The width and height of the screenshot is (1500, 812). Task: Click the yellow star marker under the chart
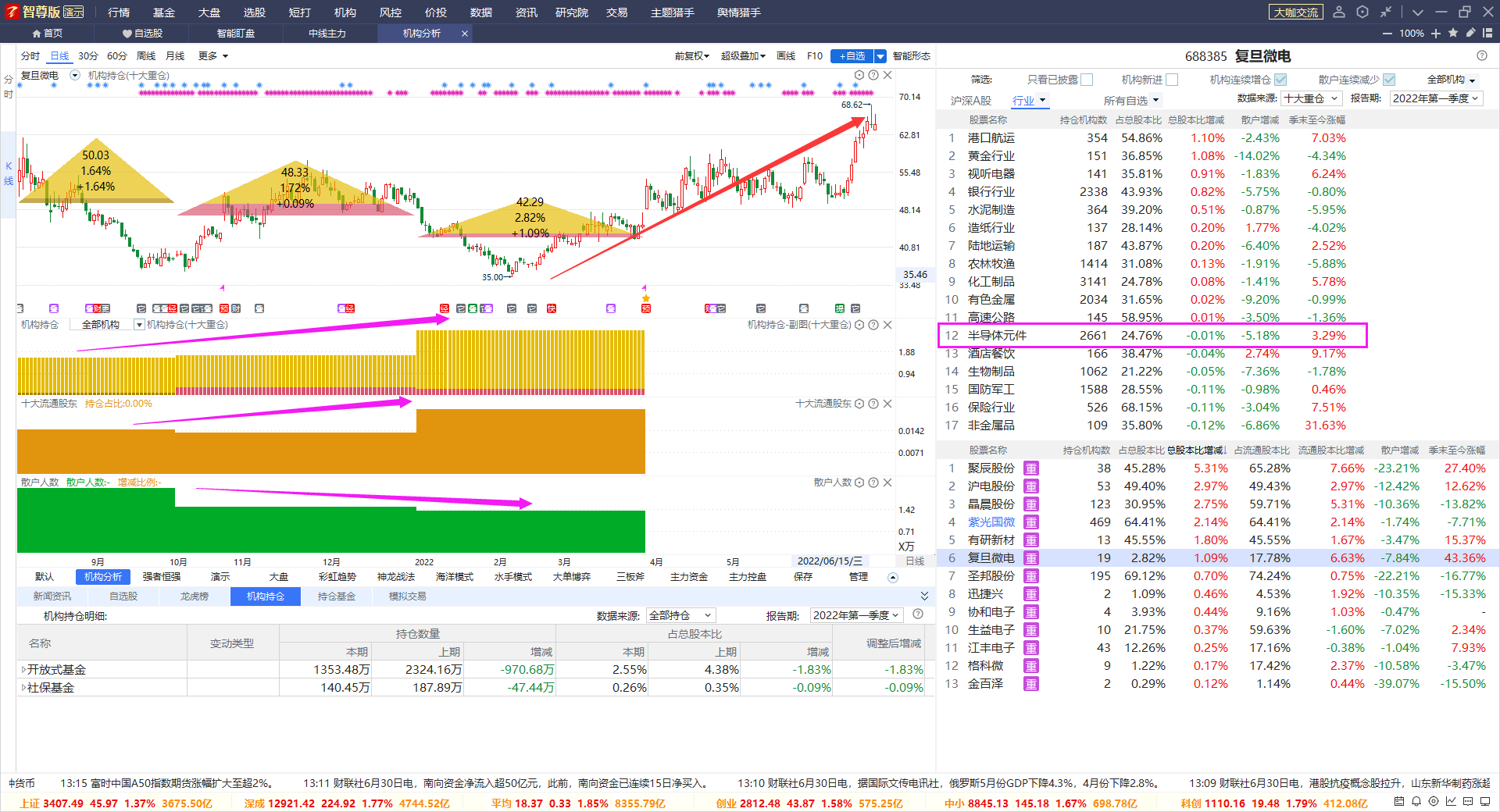(x=645, y=299)
